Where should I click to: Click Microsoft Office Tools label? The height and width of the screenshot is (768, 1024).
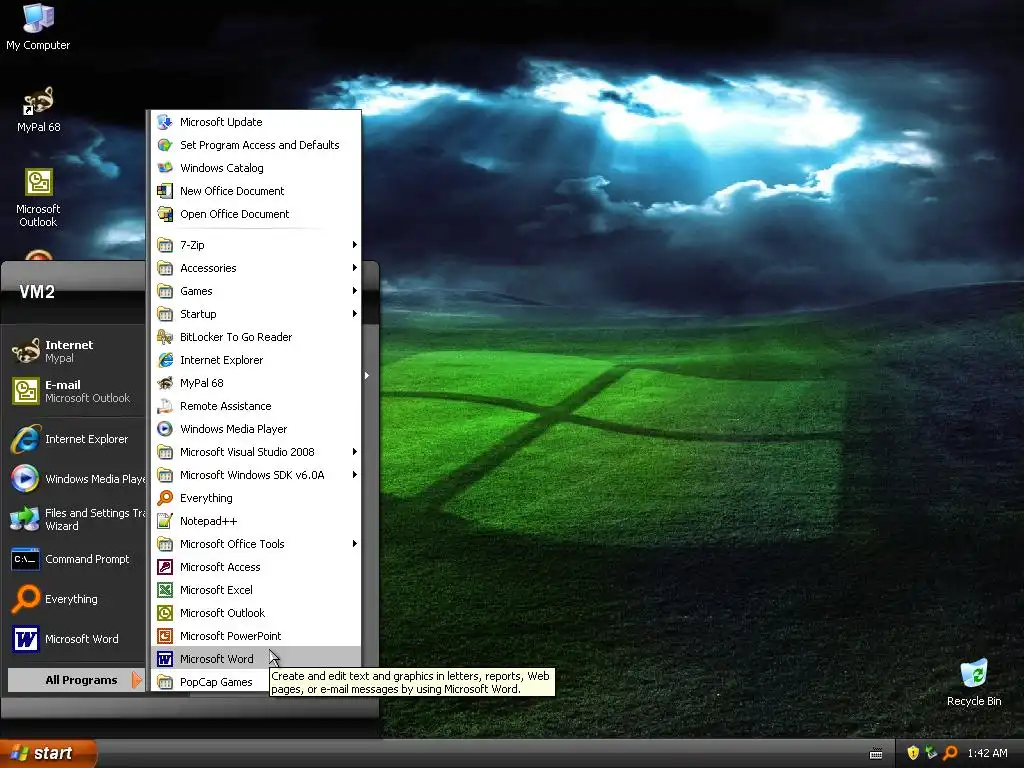point(232,543)
